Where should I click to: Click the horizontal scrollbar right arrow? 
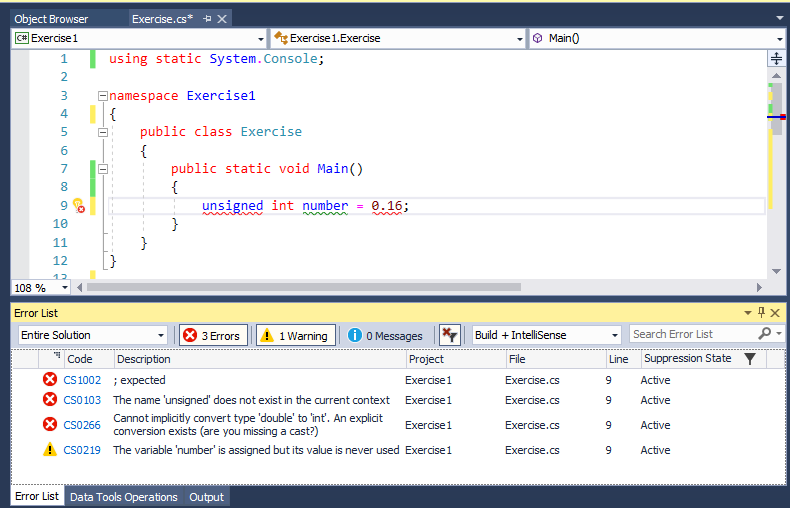[759, 287]
